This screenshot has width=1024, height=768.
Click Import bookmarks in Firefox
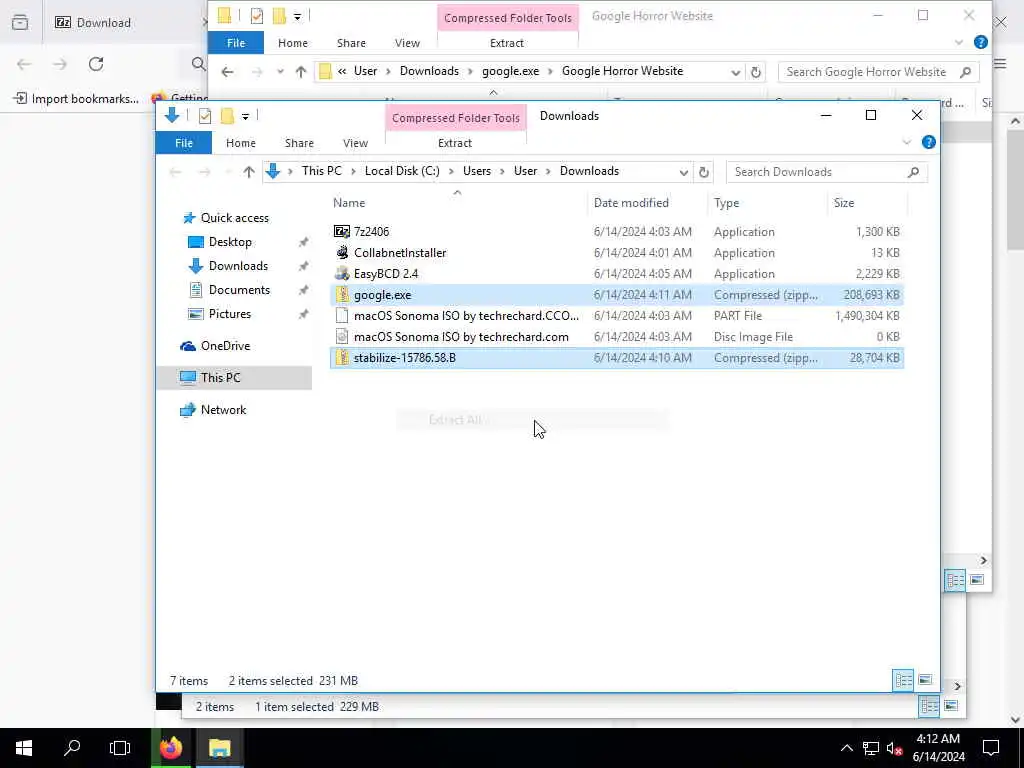[76, 99]
